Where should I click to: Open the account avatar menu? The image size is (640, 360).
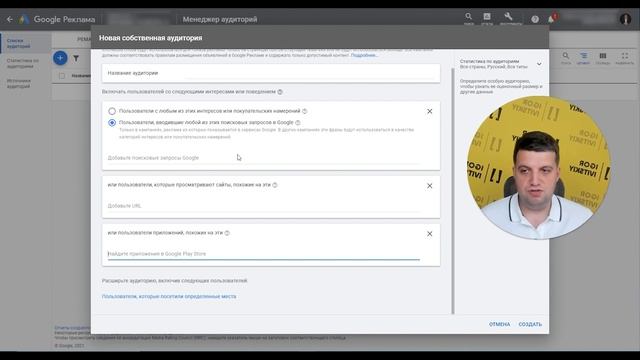(625, 19)
